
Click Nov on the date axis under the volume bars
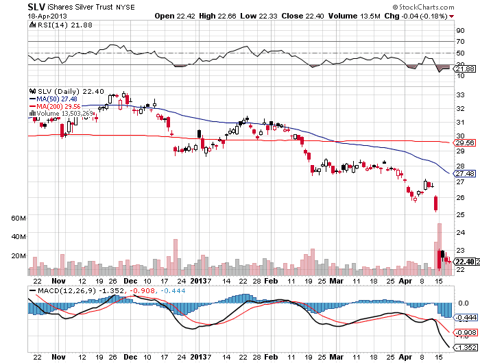pyautogui.click(x=58, y=281)
